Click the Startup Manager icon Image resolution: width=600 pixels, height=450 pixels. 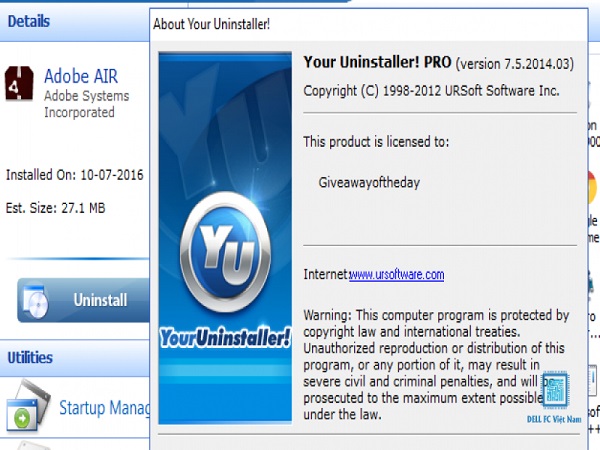point(29,405)
